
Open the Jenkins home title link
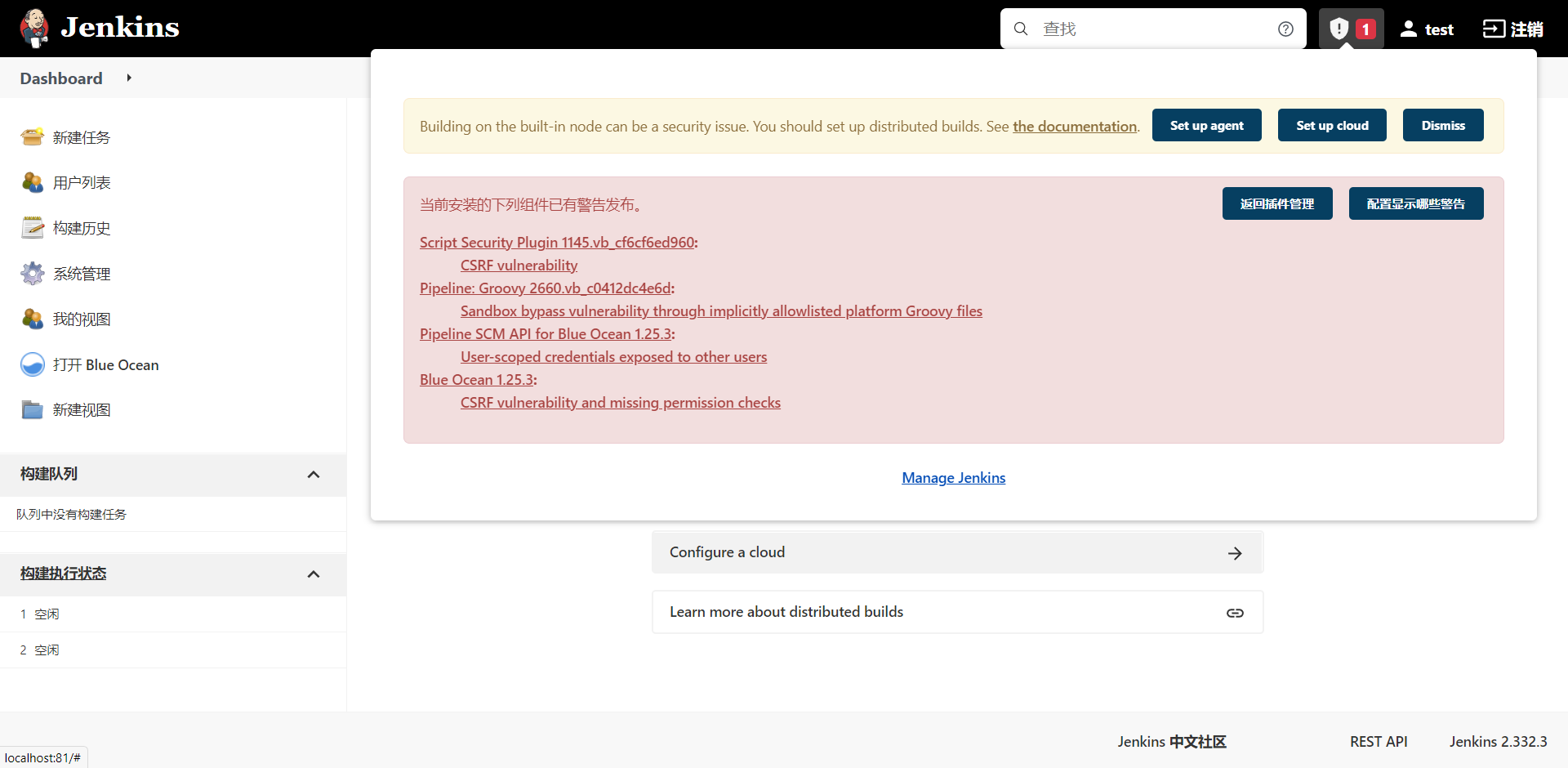119,28
